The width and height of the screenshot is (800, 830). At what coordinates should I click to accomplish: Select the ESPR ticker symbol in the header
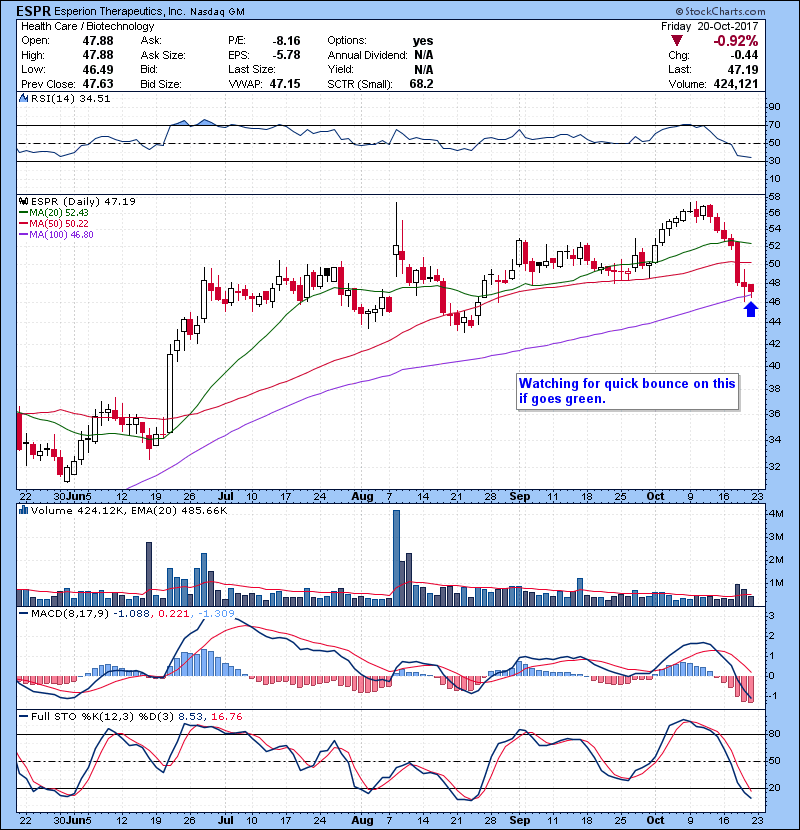(33, 11)
